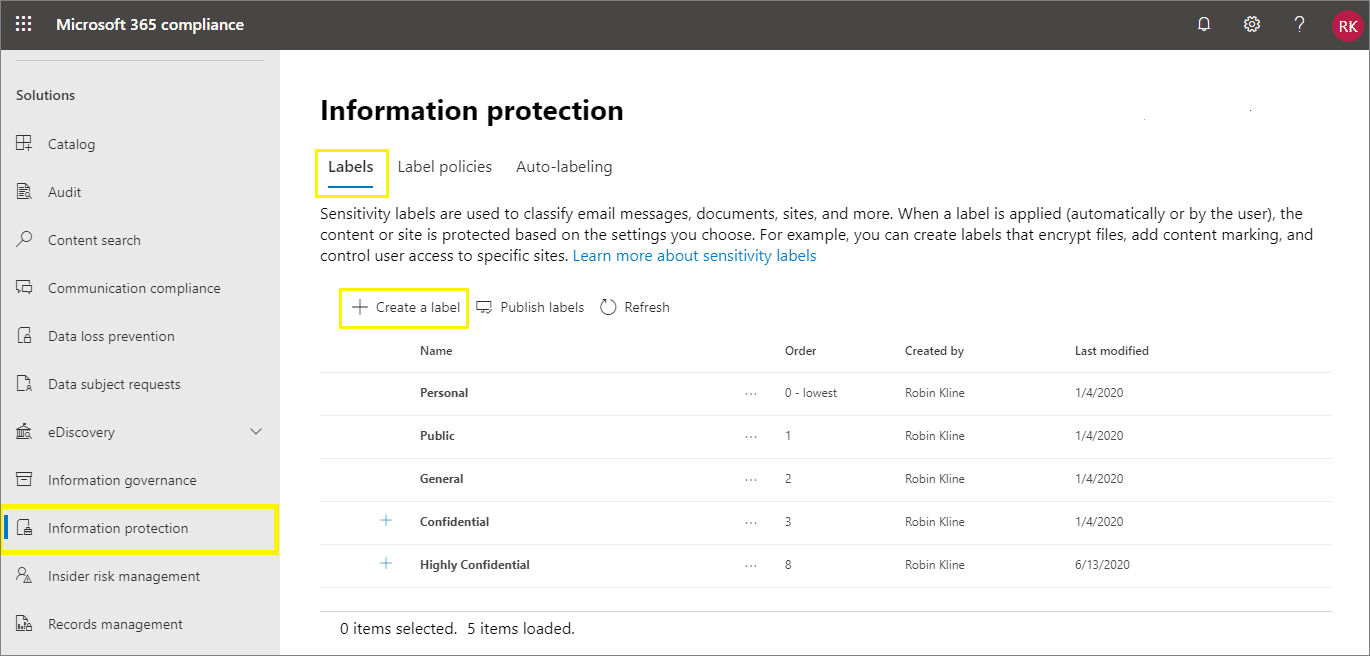
Task: Open Learn more about sensitivity labels link
Action: (694, 256)
